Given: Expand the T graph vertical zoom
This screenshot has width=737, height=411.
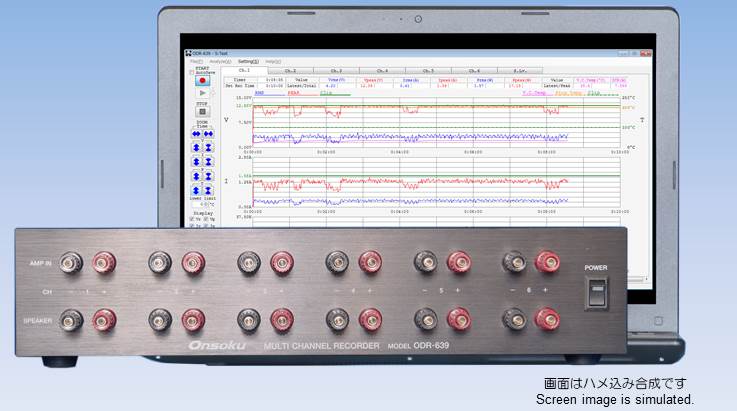Looking at the screenshot, I should [x=196, y=190].
